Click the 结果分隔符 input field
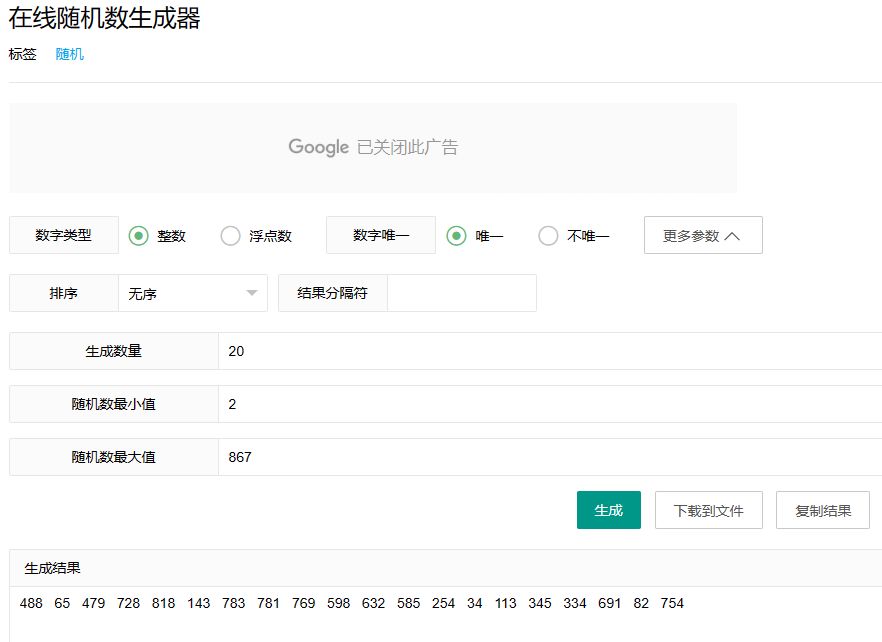 coord(462,293)
